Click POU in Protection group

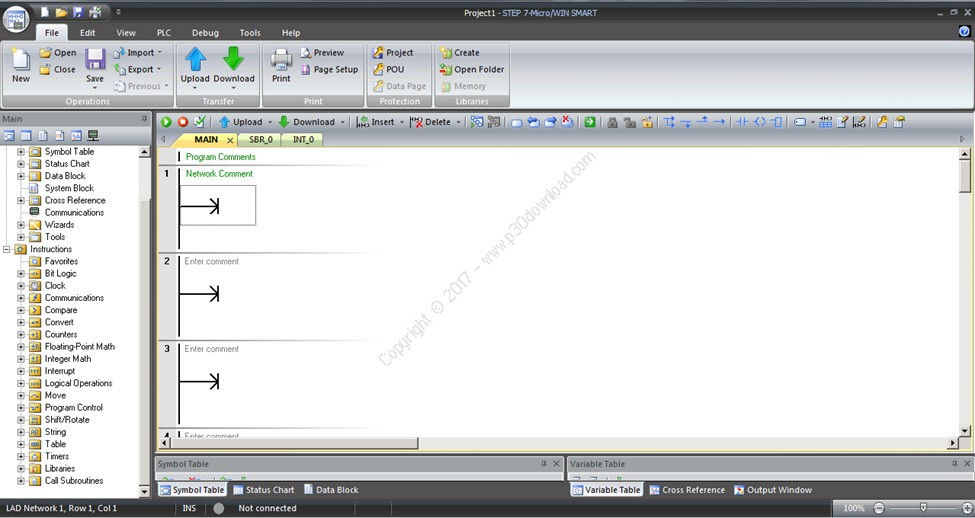(389, 70)
